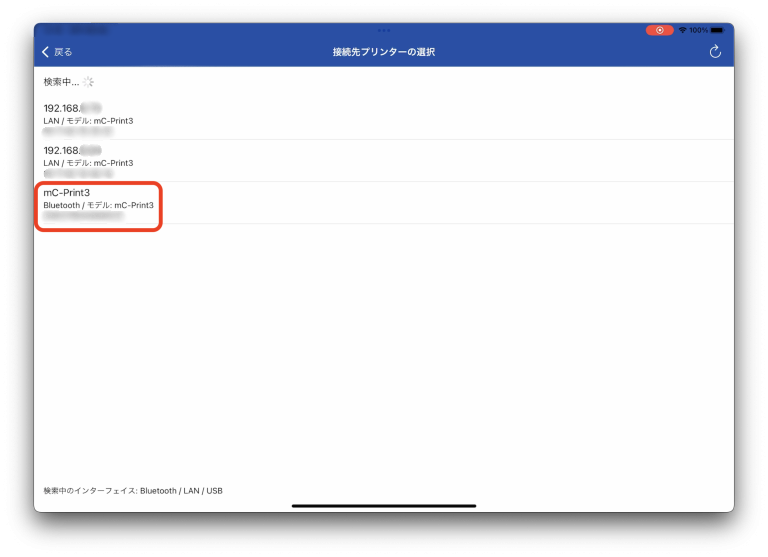Click the 検索中 status text
Screen dimensions: 768x557
61,82
